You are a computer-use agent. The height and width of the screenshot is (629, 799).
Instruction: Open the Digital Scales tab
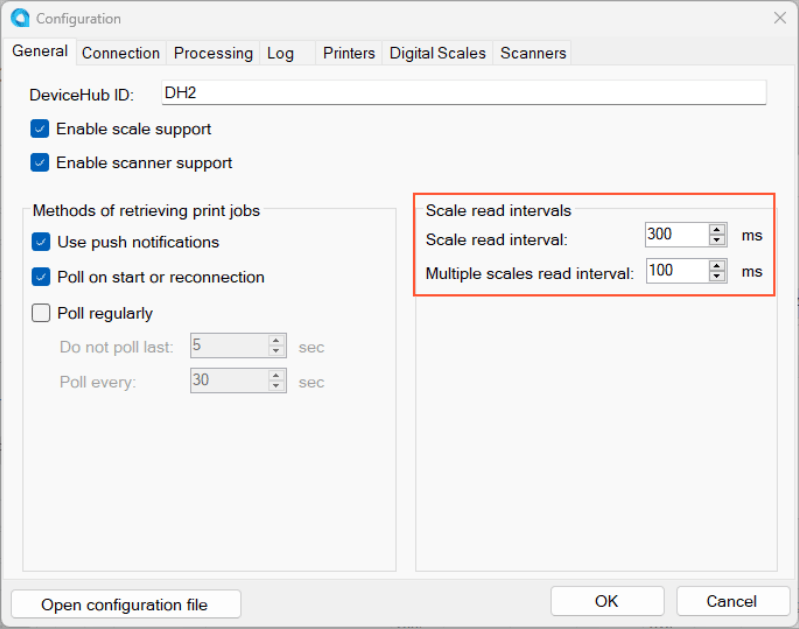tap(437, 53)
